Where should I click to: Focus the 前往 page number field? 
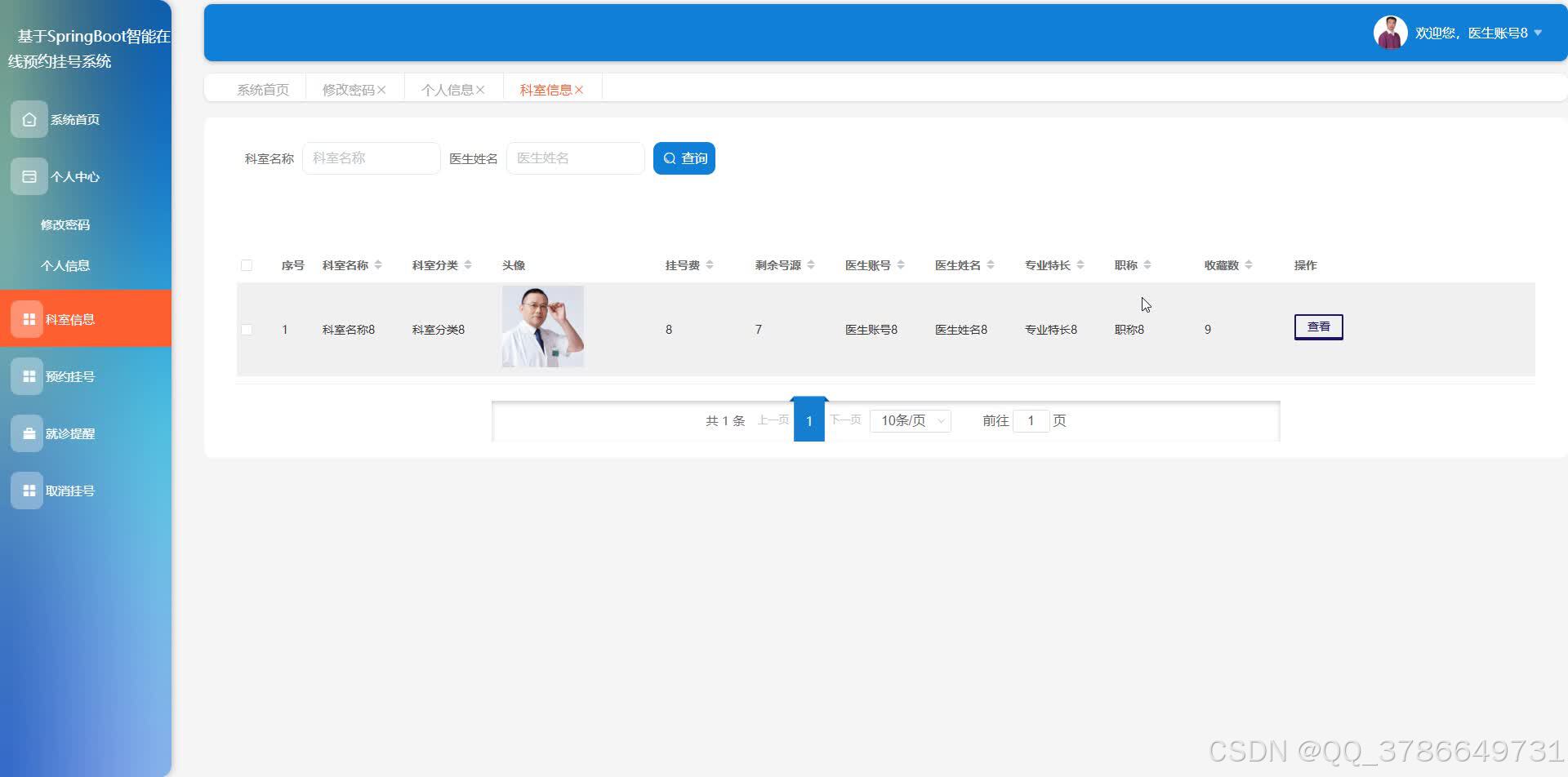1031,420
